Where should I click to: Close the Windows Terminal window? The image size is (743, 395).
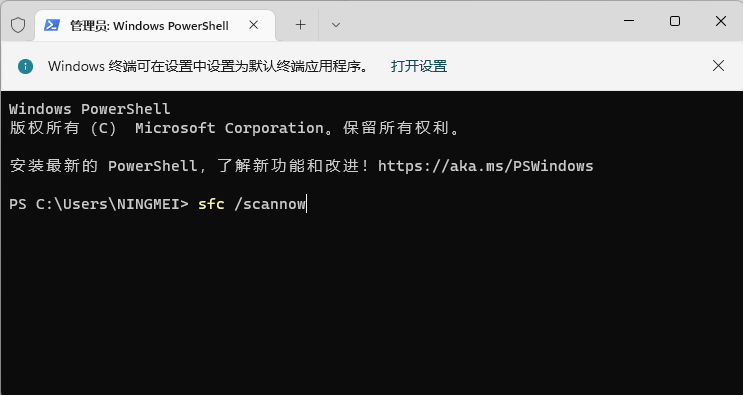coord(721,21)
